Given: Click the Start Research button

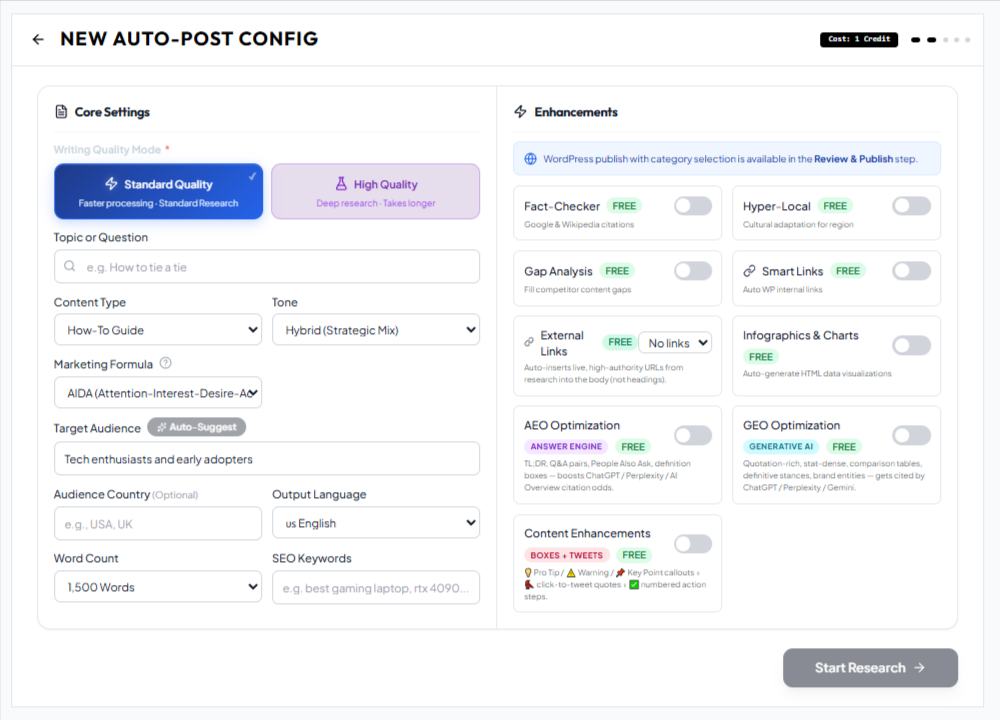Looking at the screenshot, I should [x=870, y=668].
